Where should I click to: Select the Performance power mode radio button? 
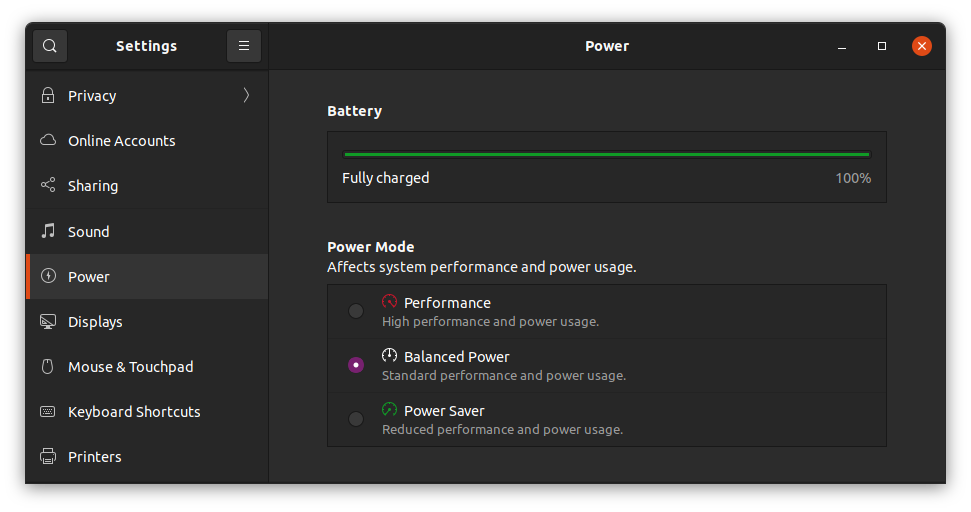coord(356,311)
